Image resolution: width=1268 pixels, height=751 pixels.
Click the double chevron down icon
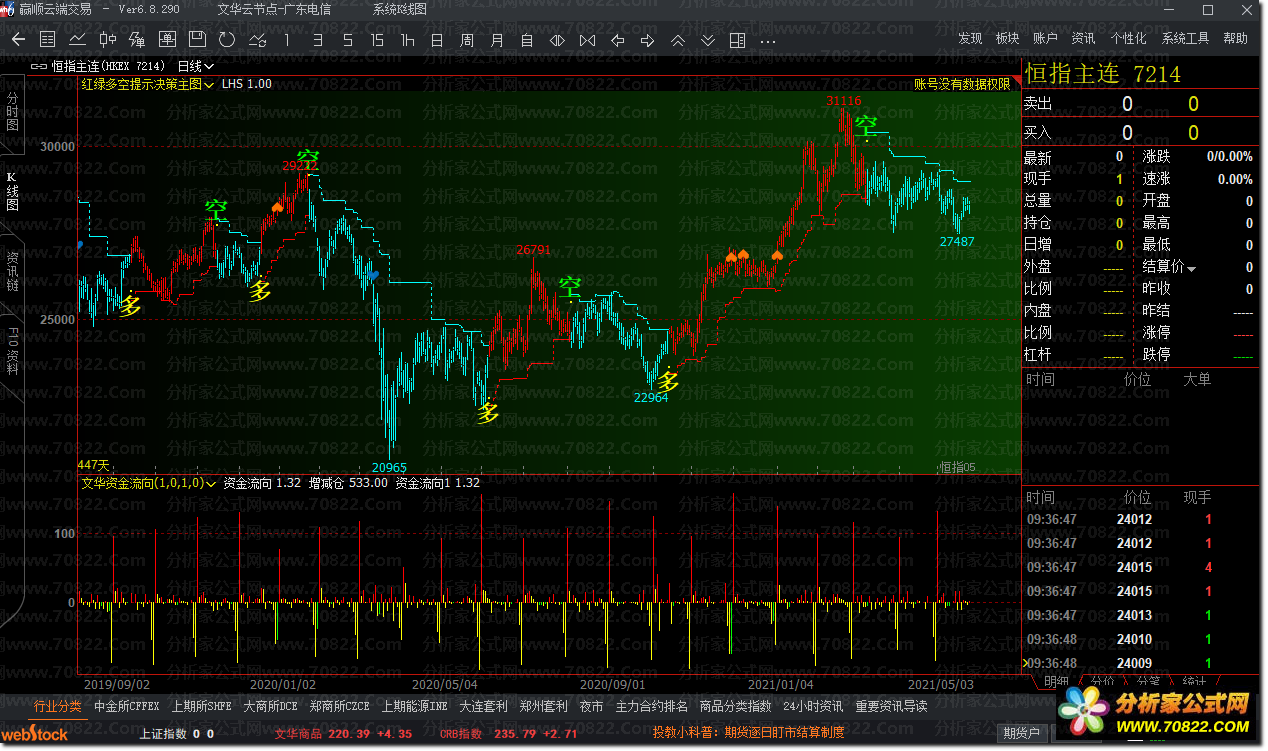point(707,40)
